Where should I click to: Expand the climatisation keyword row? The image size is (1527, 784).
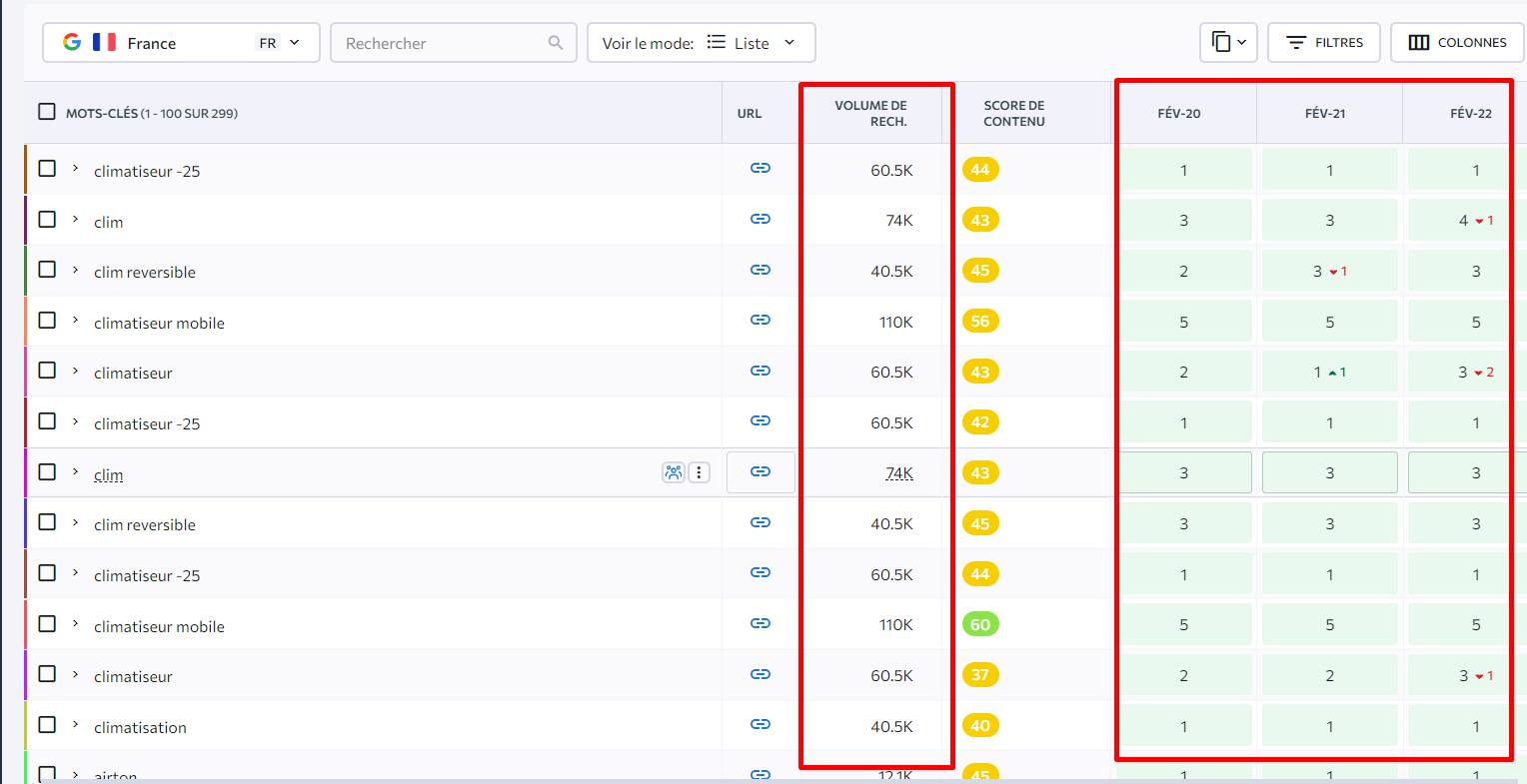pyautogui.click(x=75, y=724)
